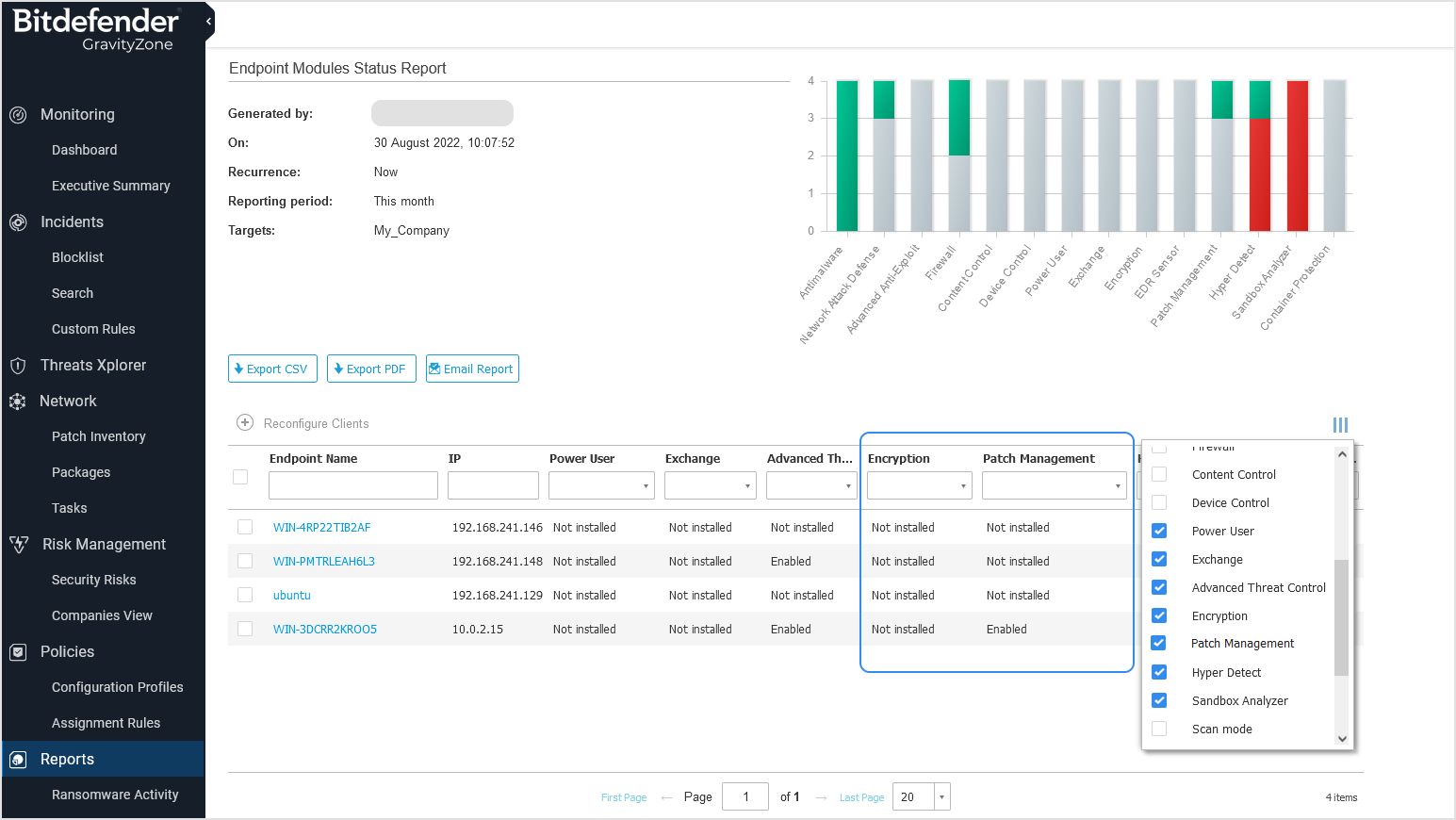The image size is (1456, 820).
Task: Open Monitoring section icon
Action: pos(18,115)
